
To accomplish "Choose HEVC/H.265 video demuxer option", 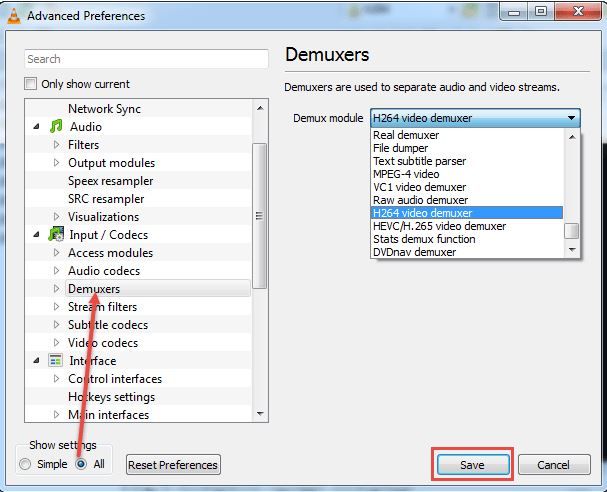I will pos(467,226).
